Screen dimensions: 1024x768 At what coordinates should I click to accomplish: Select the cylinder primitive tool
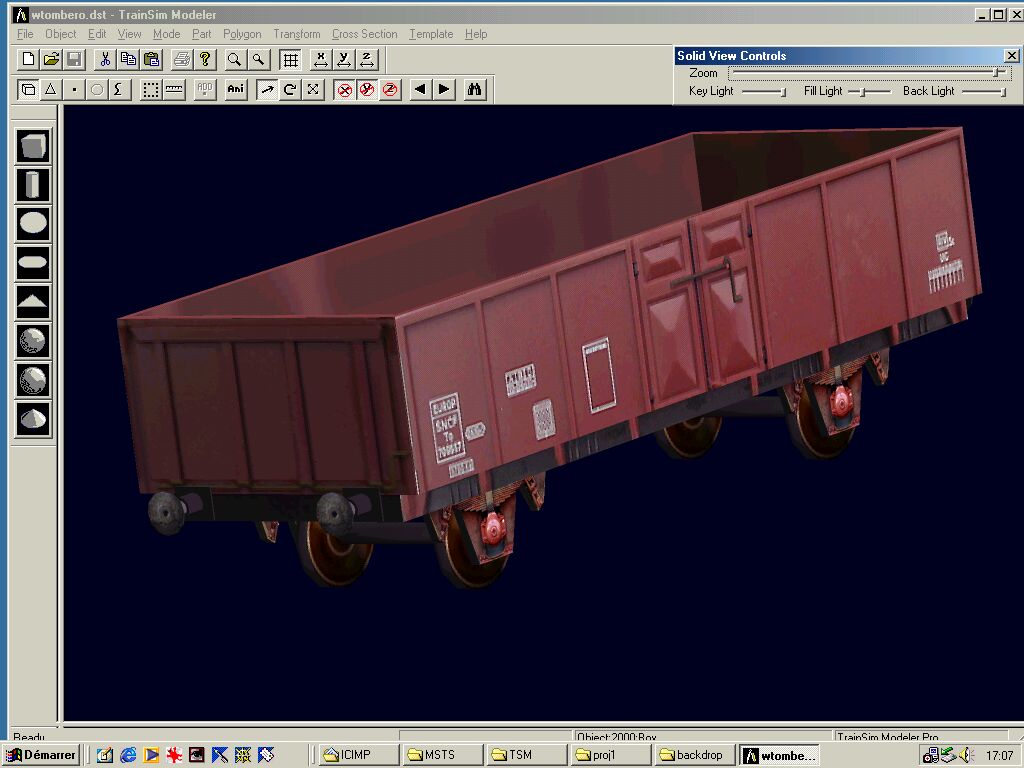[33, 185]
